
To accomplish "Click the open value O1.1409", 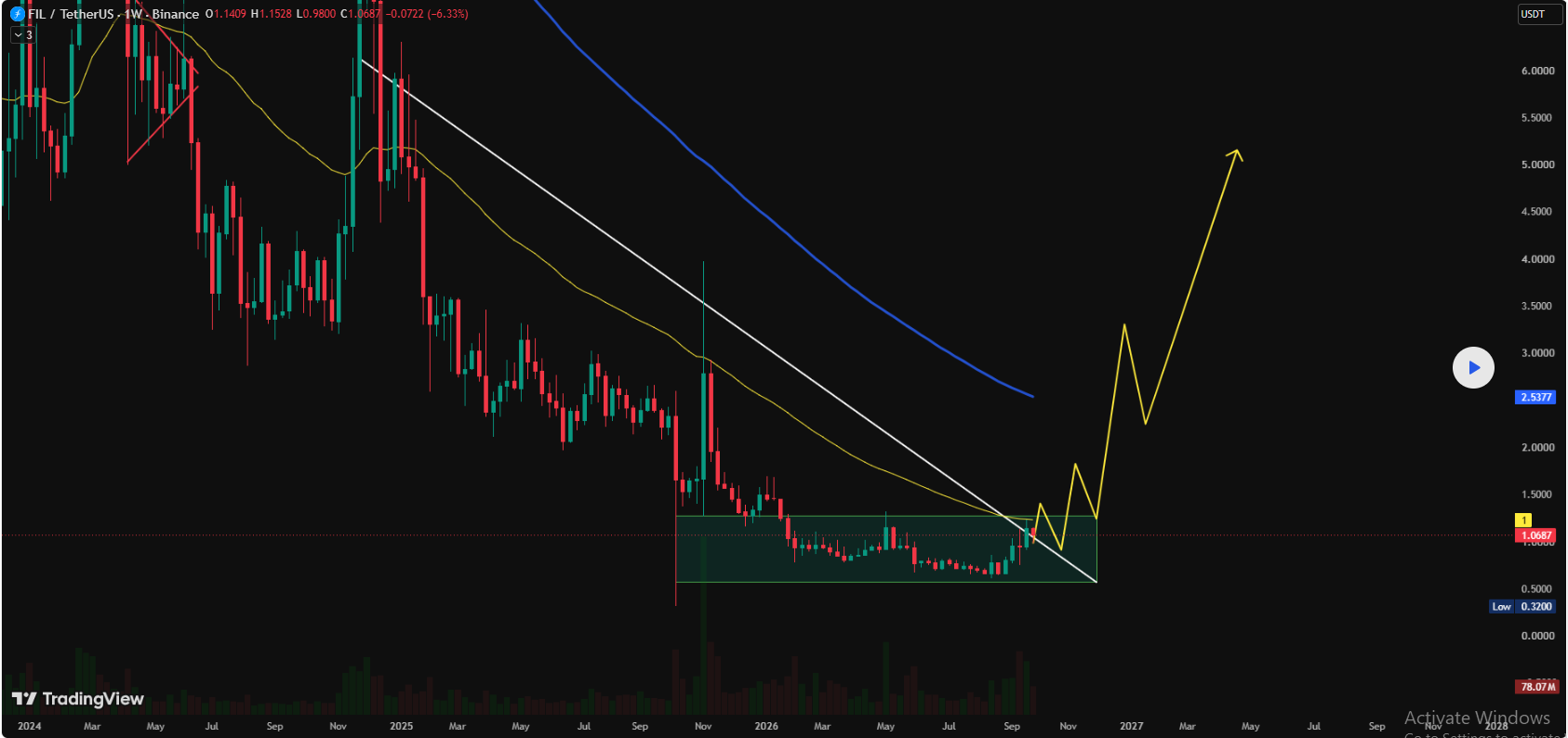I will click(225, 14).
